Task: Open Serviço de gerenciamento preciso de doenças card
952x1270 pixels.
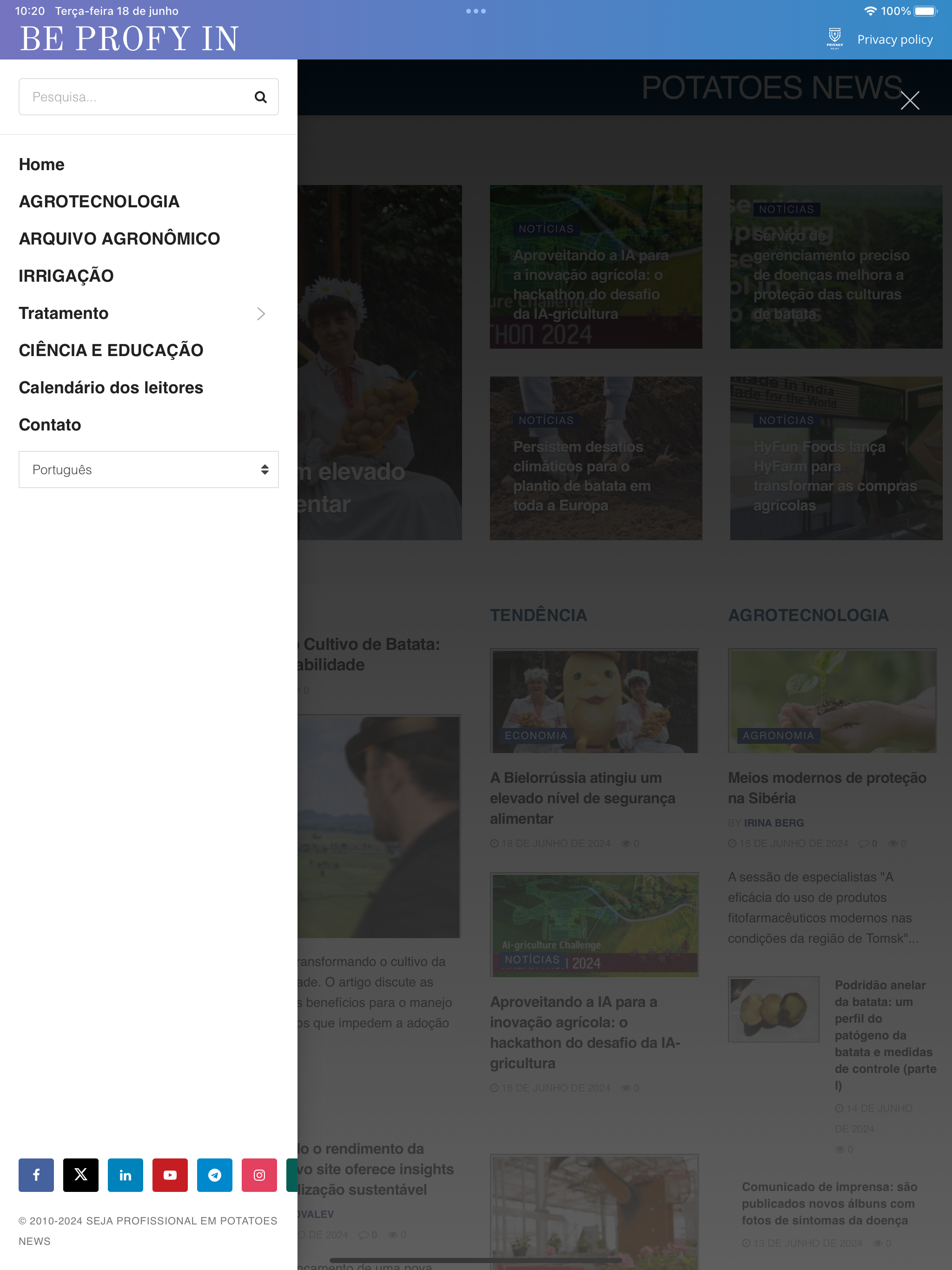Action: pyautogui.click(x=836, y=267)
